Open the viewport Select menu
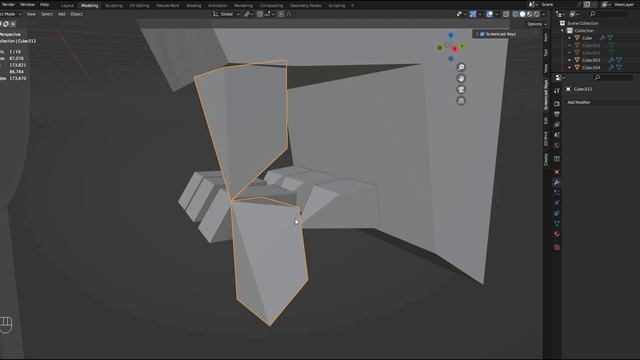 coord(47,14)
